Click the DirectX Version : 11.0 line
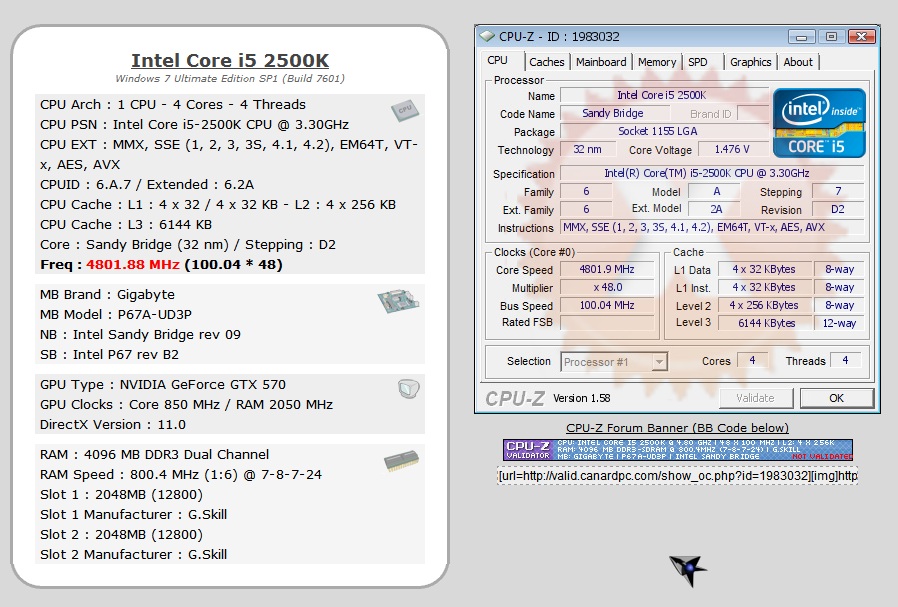The height and width of the screenshot is (607, 898). click(x=113, y=424)
